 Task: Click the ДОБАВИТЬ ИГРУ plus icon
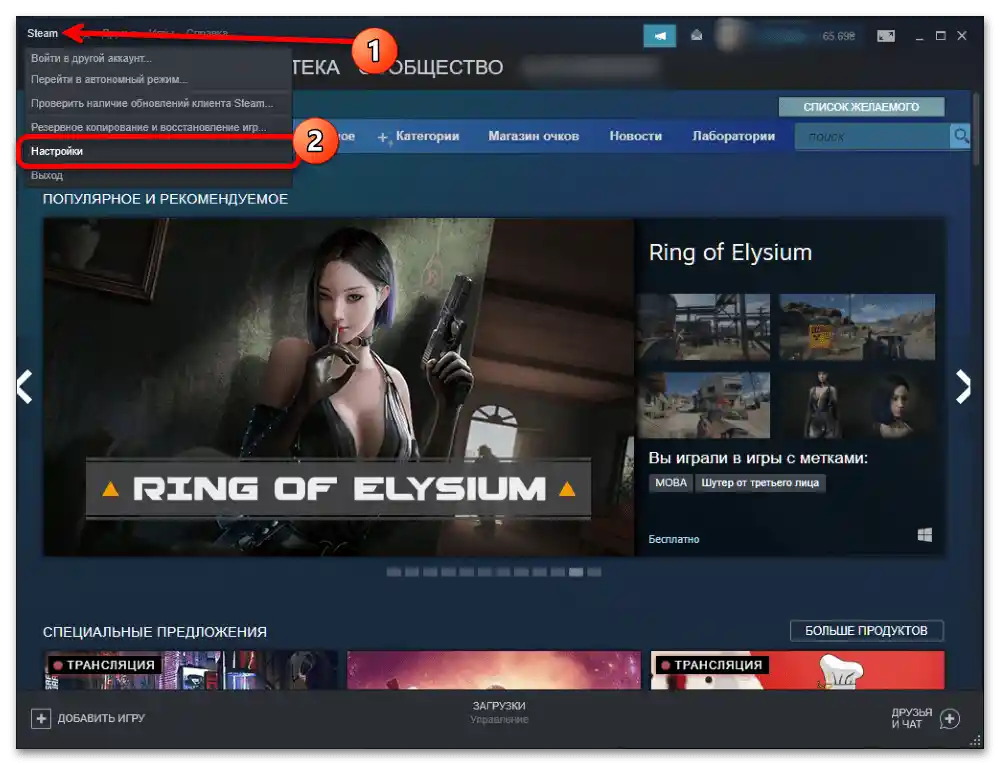click(41, 718)
